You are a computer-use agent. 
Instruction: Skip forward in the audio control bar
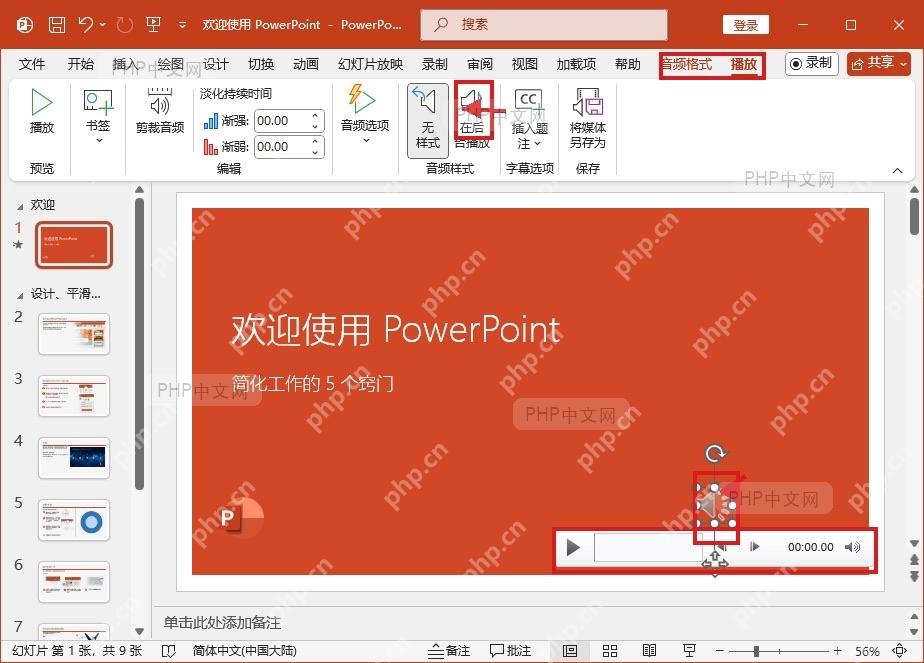click(x=754, y=547)
